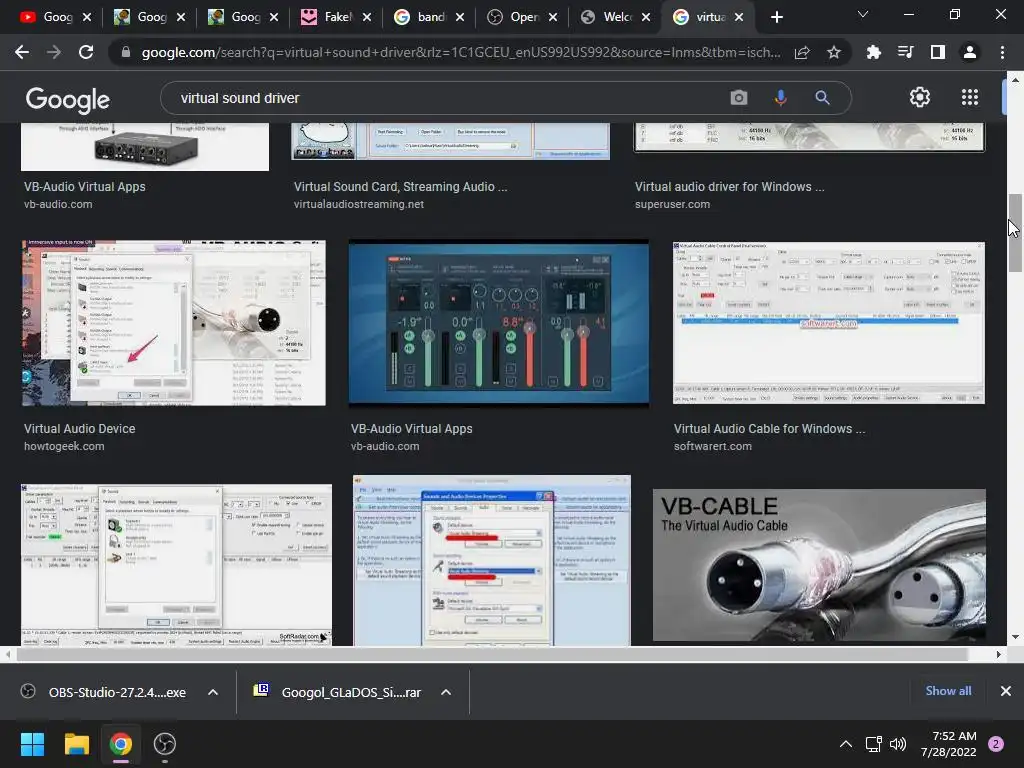
Task: Reload the current page
Action: click(86, 52)
